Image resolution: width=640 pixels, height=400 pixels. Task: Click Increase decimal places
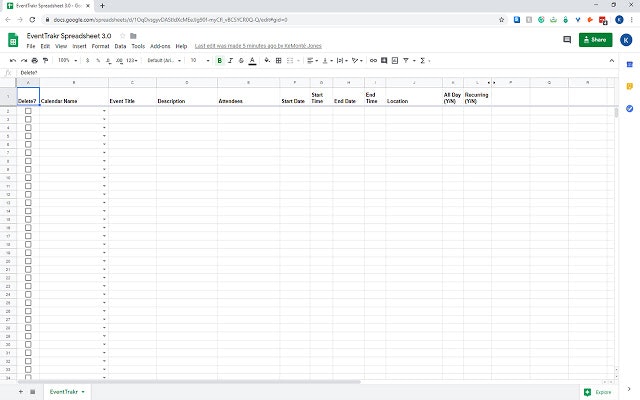119,60
